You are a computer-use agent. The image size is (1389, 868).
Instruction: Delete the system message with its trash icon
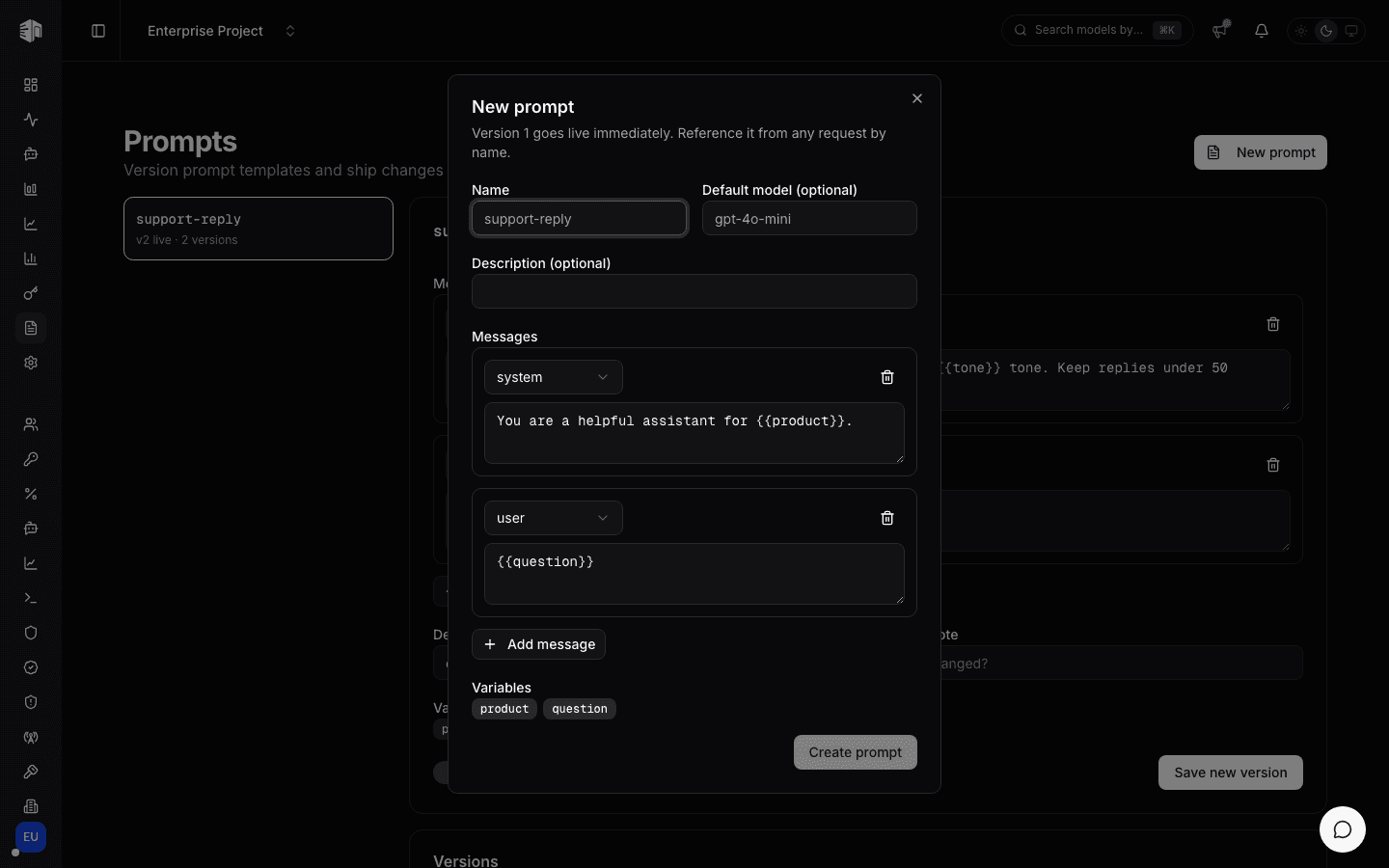[x=887, y=377]
